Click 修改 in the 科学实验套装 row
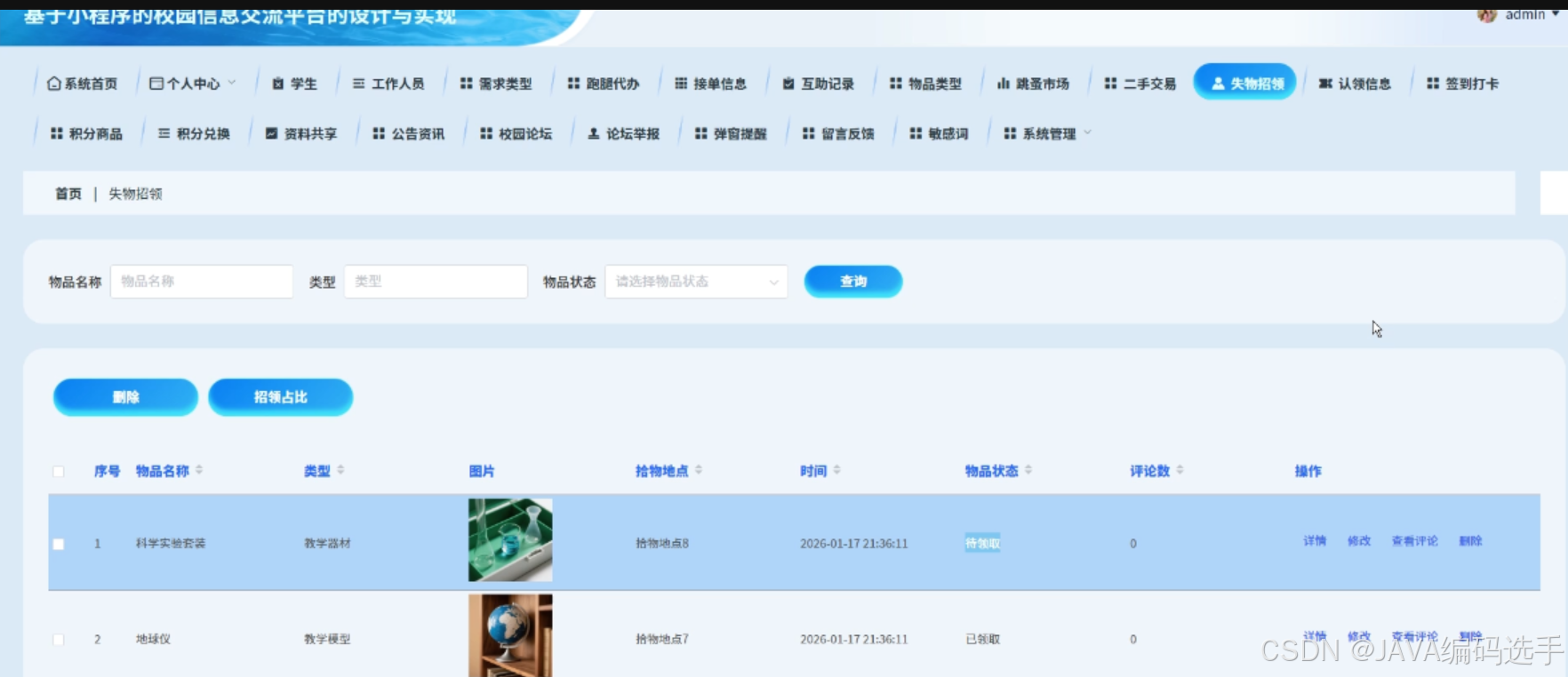1568x677 pixels. [1359, 541]
